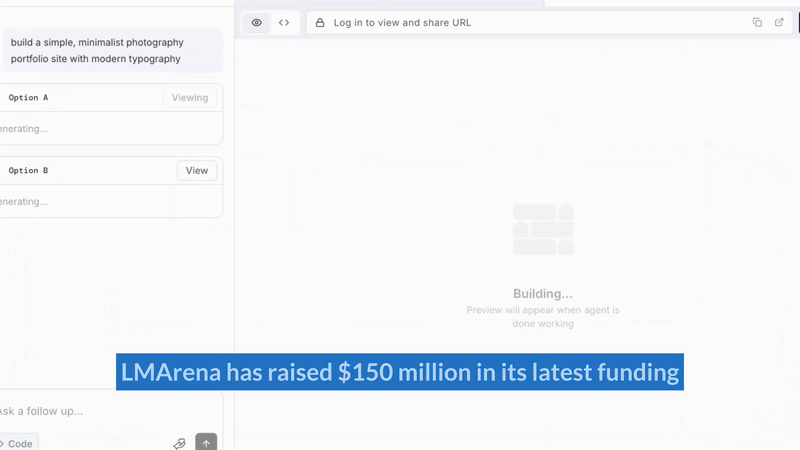Viewport: 800px width, 450px height.
Task: Select the Option A header
Action: pos(29,97)
